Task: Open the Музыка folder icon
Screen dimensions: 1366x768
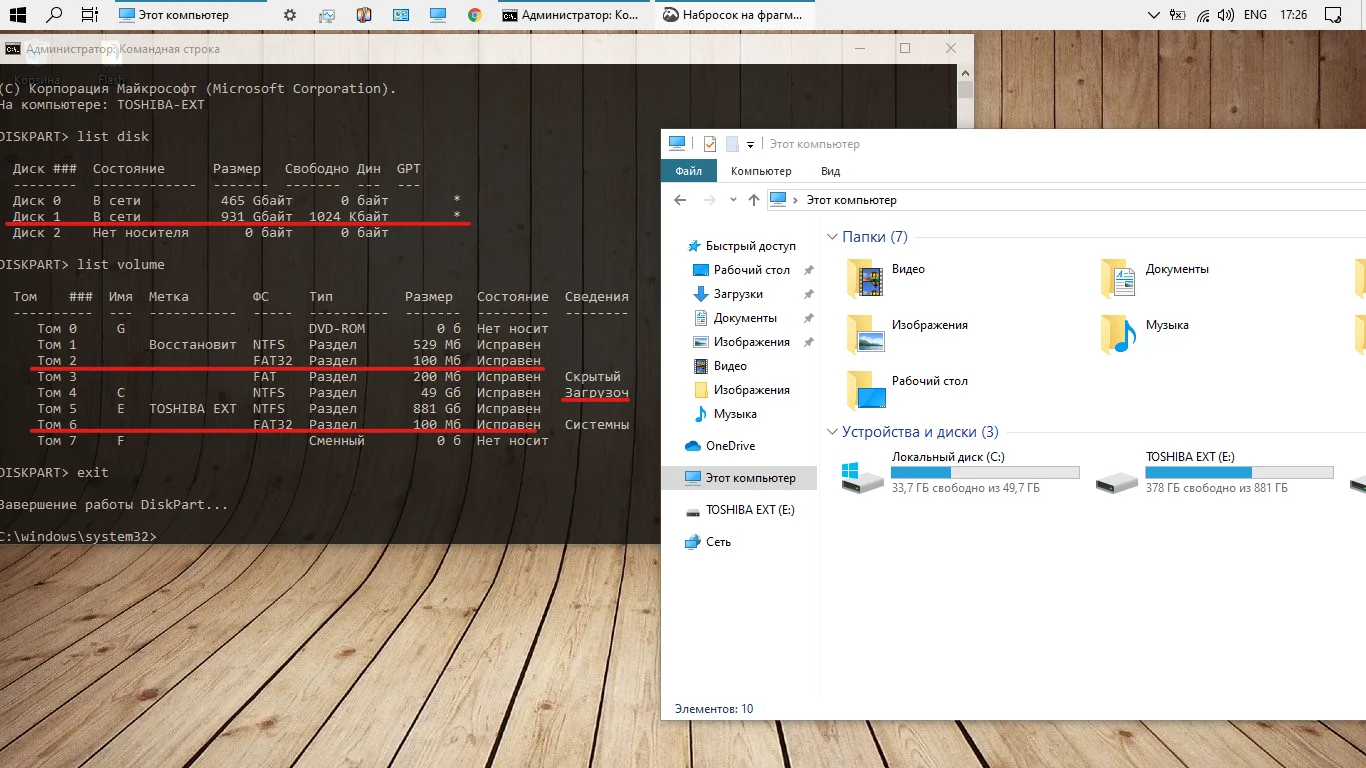Action: [1120, 335]
